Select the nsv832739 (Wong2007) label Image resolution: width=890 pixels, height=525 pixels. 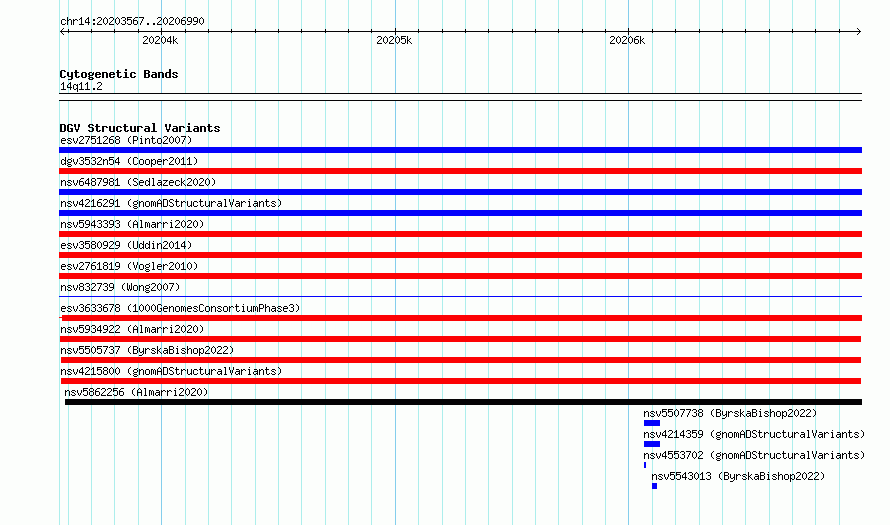click(x=120, y=287)
